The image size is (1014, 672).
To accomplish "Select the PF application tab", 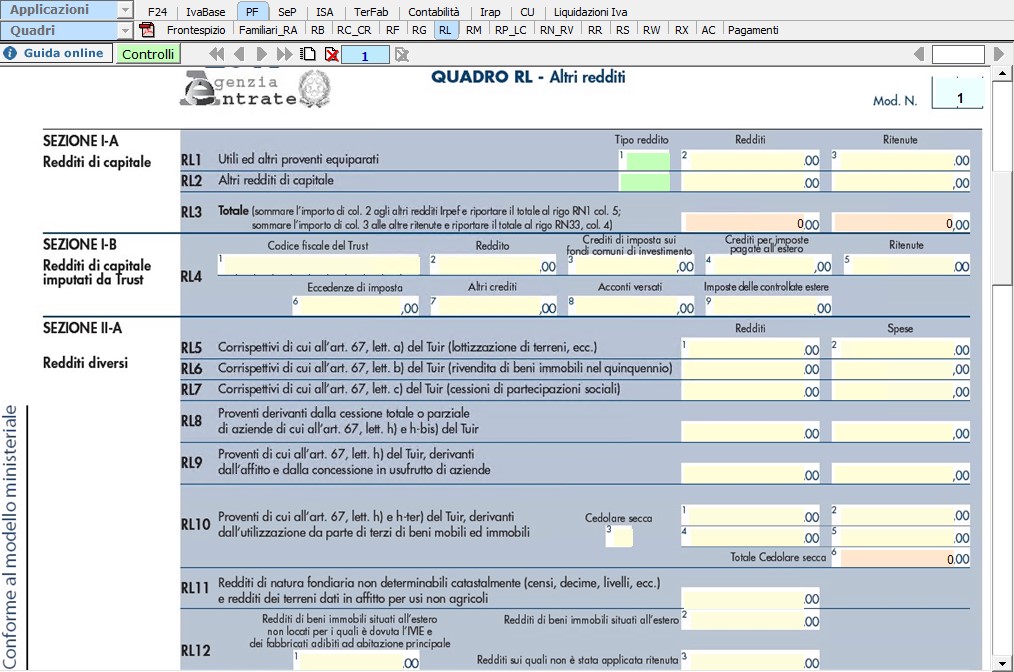I will point(252,12).
